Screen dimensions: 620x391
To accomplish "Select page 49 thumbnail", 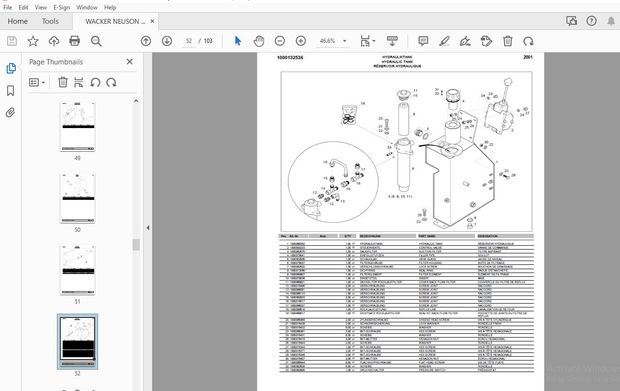I will click(78, 127).
